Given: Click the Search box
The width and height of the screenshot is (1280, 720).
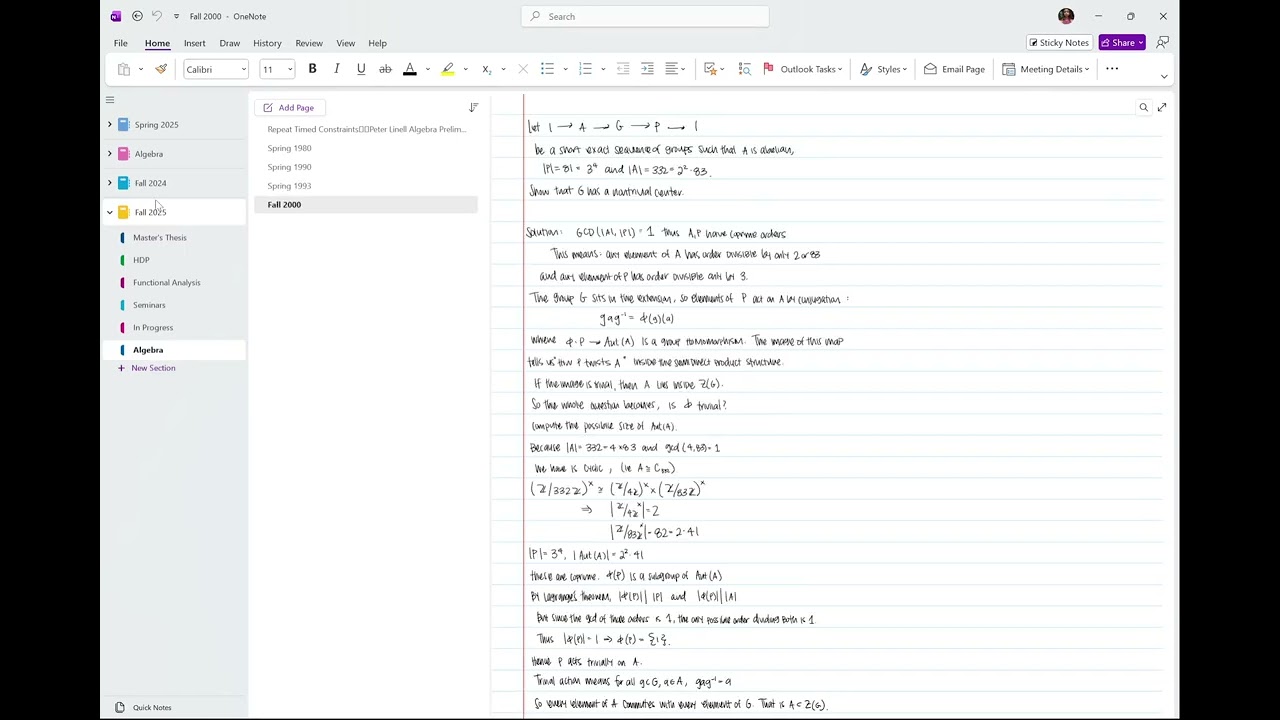Looking at the screenshot, I should point(645,16).
